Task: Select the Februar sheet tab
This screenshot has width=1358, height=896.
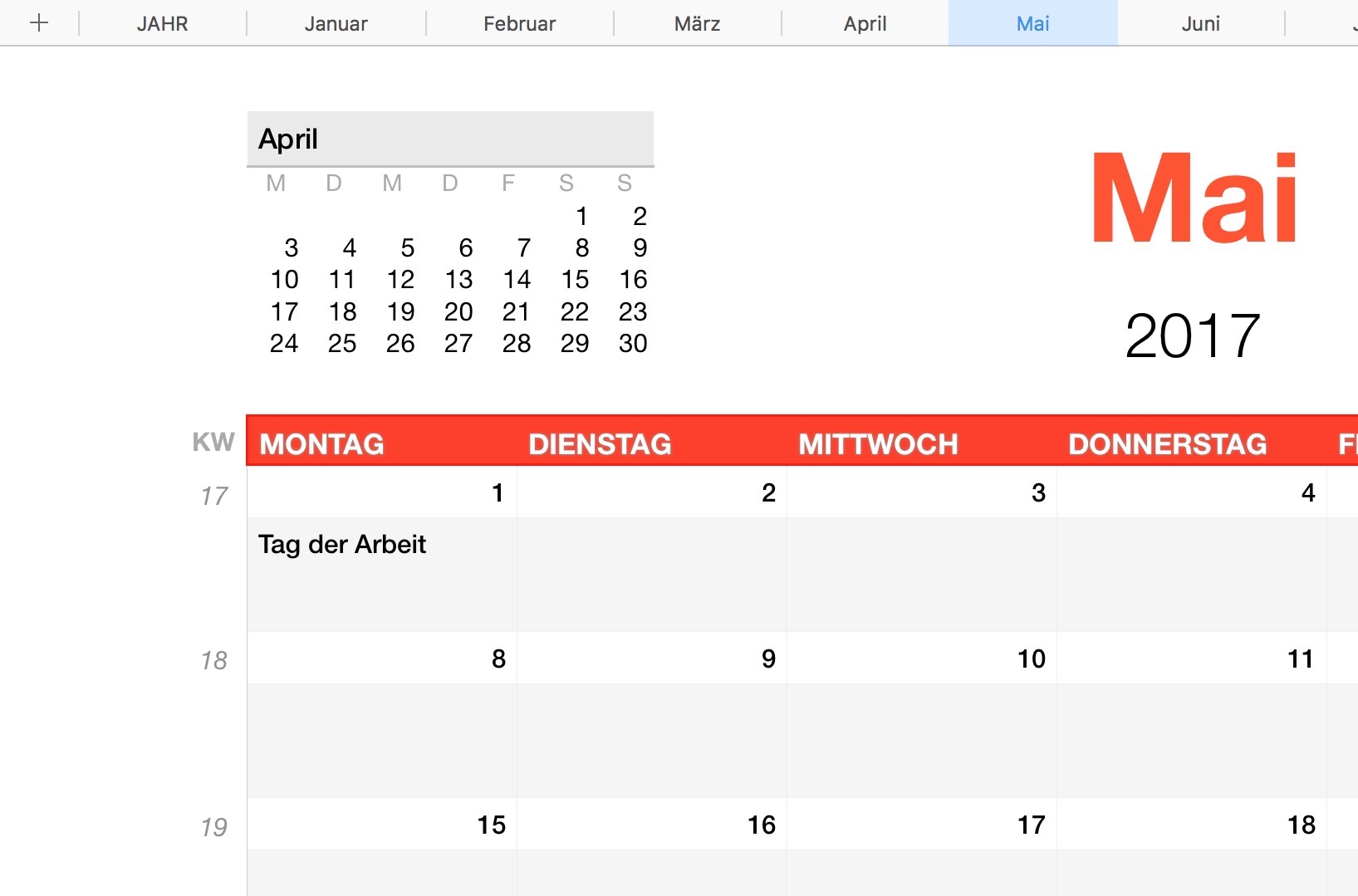Action: coord(519,23)
